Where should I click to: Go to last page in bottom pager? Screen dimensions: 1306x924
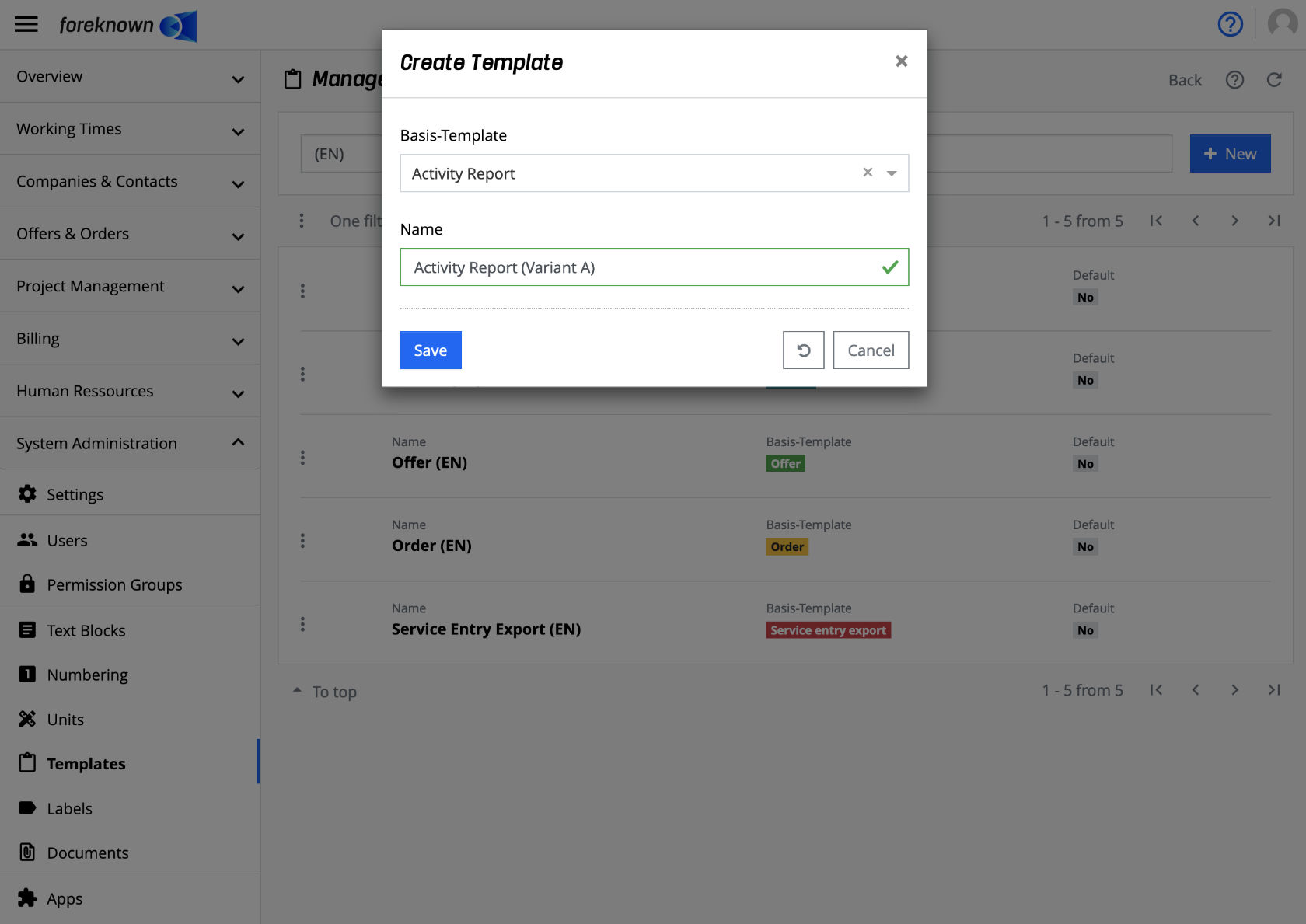[1274, 690]
